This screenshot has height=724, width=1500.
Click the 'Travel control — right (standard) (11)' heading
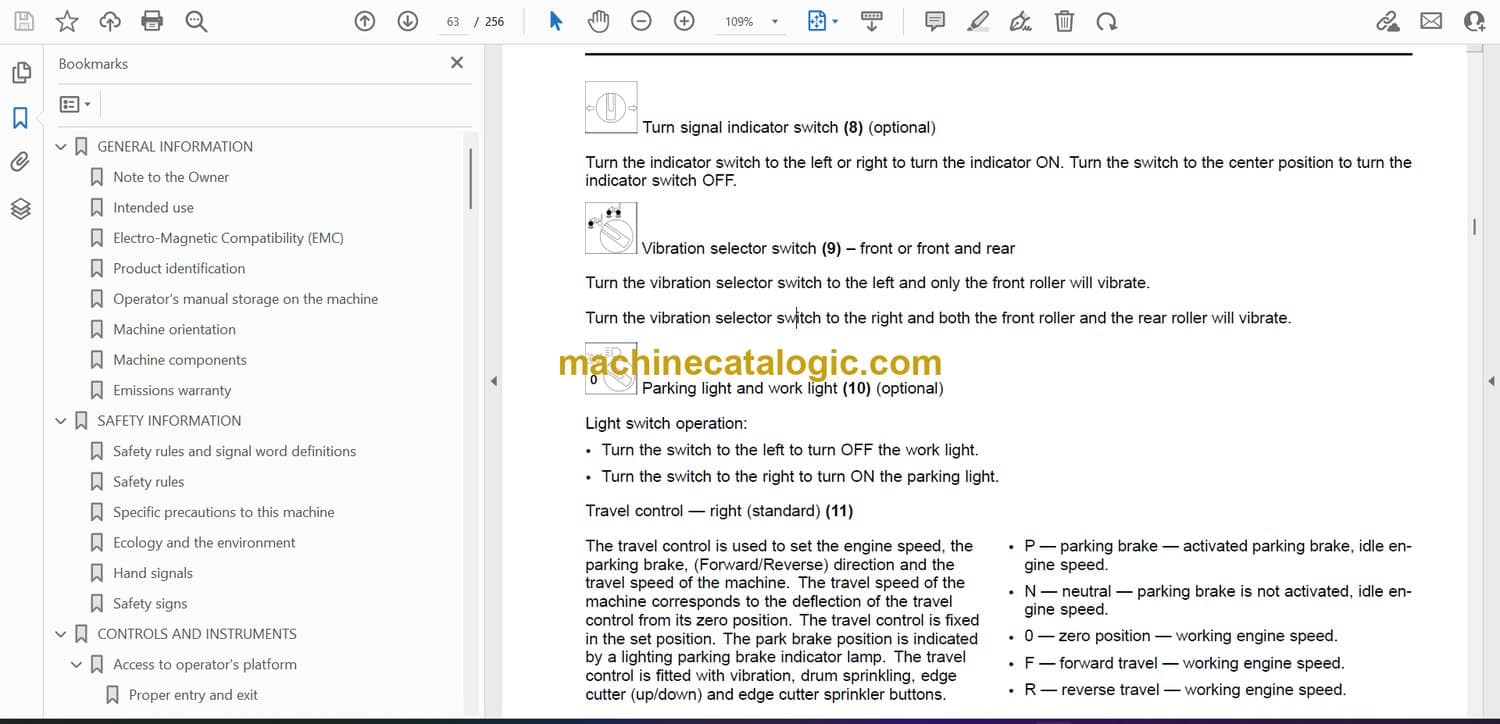pos(719,511)
